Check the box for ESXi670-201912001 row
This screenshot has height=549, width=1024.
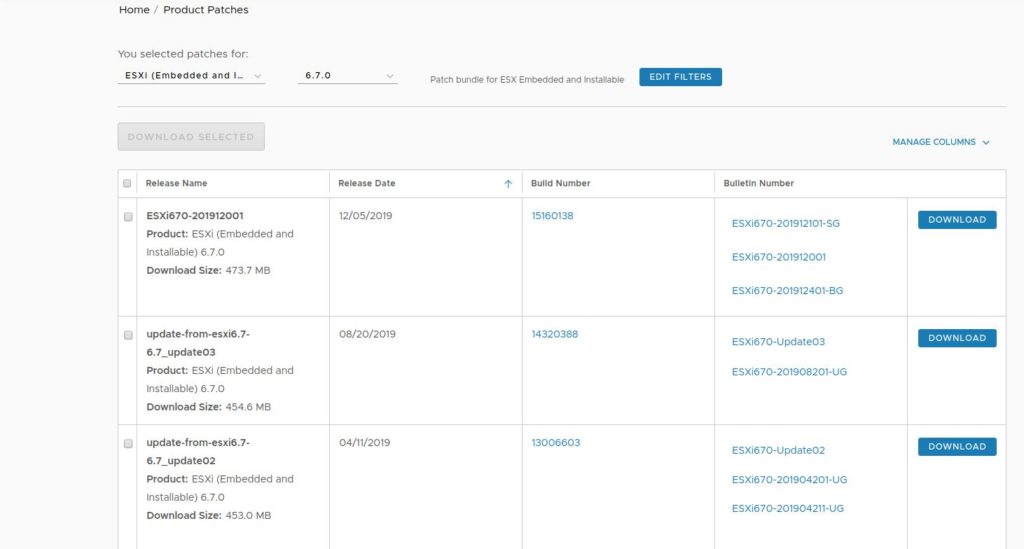click(128, 217)
